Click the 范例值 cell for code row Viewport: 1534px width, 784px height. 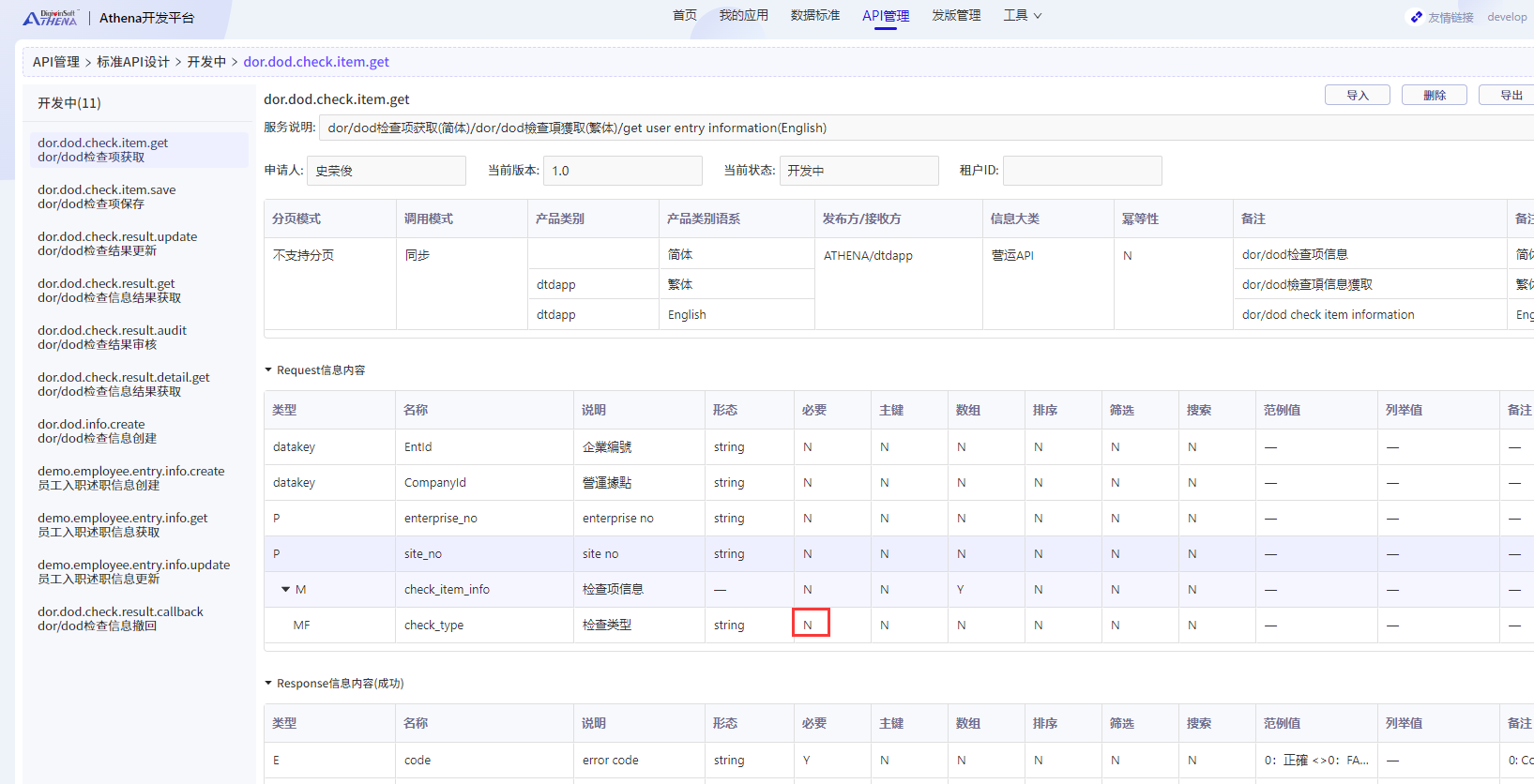(1317, 761)
